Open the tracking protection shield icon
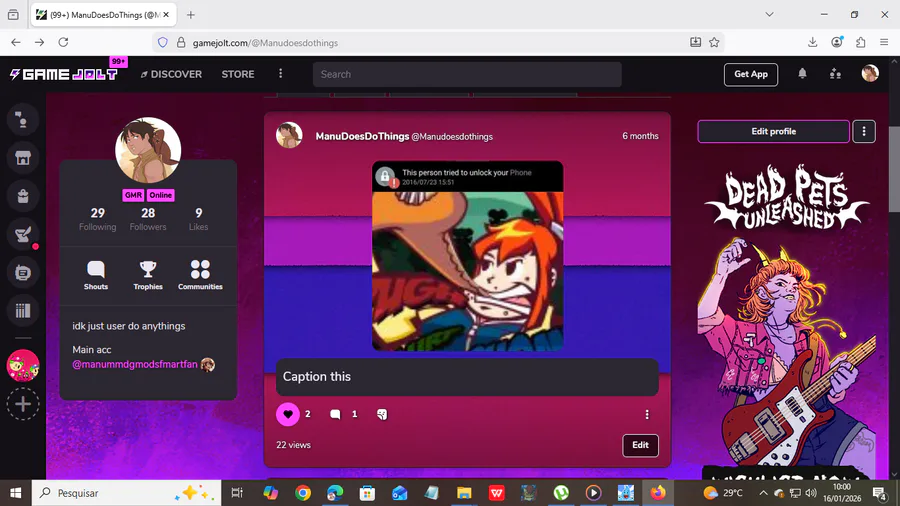The width and height of the screenshot is (900, 506). click(162, 42)
